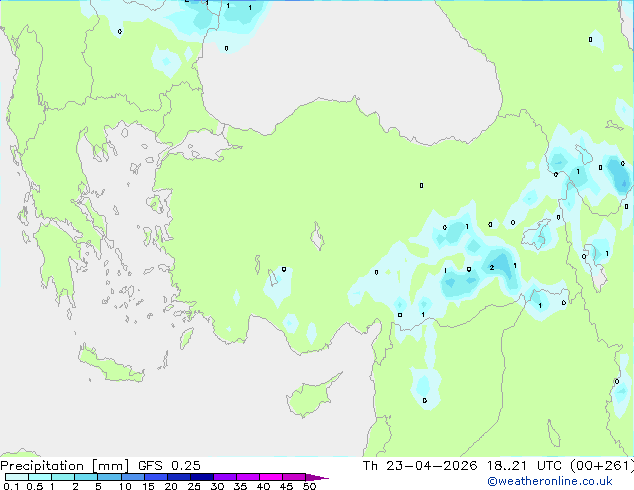Image resolution: width=634 pixels, height=490 pixels.
Task: Click the "2" precipitation value on the map
Action: [x=492, y=267]
